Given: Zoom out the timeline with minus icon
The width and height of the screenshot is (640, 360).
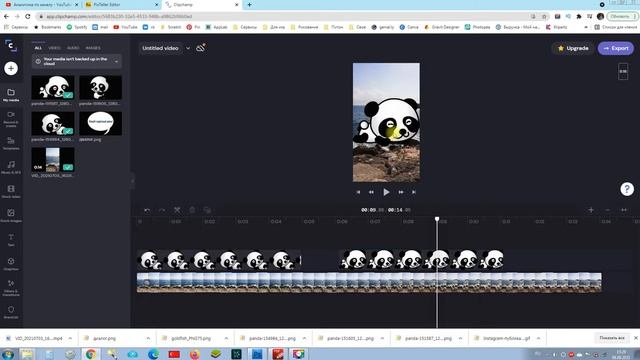Looking at the screenshot, I should tap(607, 210).
